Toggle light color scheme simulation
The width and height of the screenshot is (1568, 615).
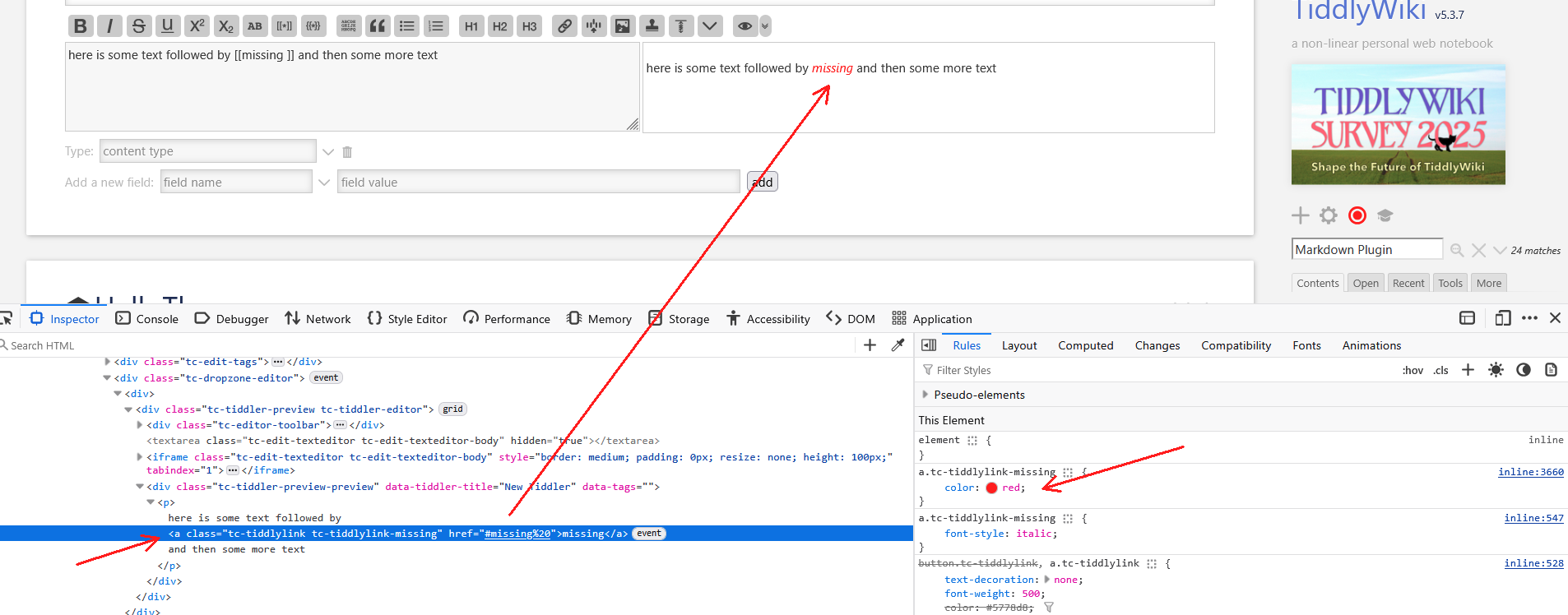[x=1496, y=370]
